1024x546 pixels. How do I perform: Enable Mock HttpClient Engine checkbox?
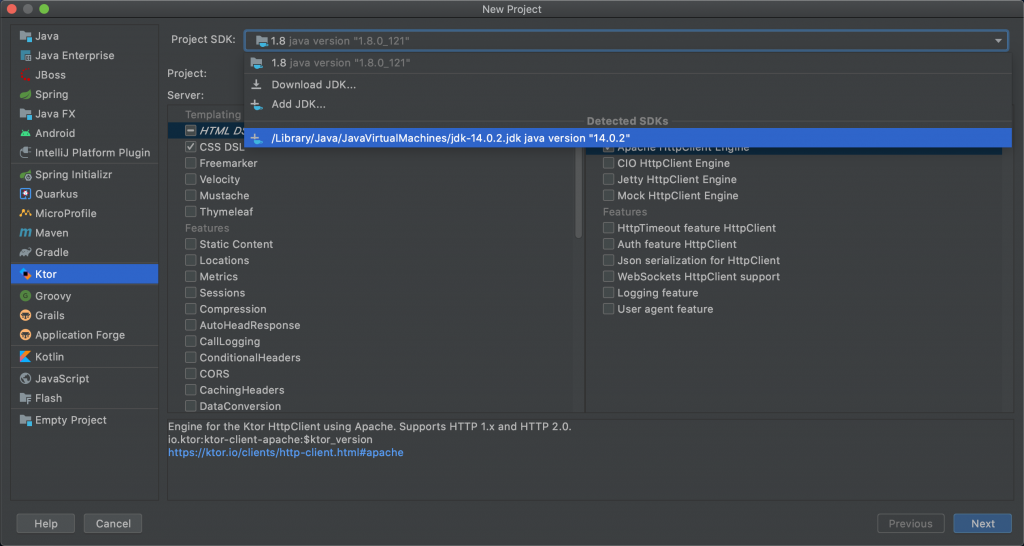(609, 195)
